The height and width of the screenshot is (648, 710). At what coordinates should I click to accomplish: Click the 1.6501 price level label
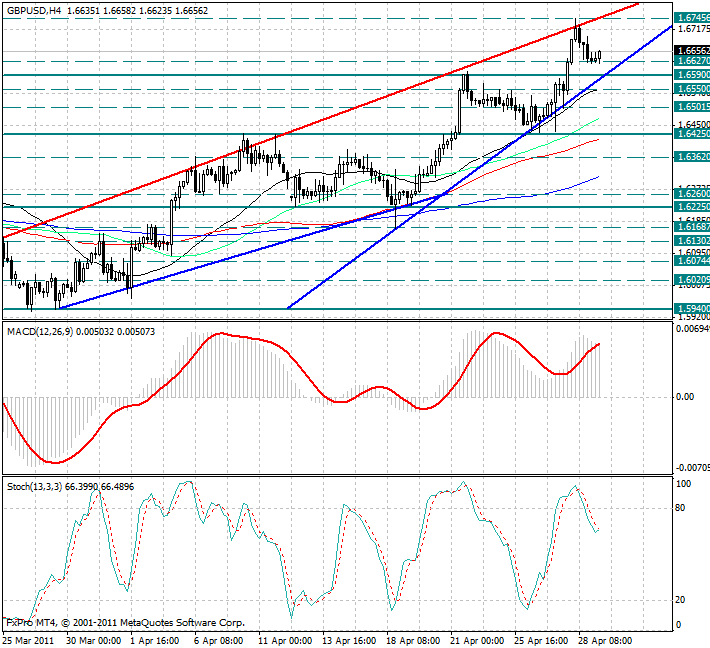[692, 107]
